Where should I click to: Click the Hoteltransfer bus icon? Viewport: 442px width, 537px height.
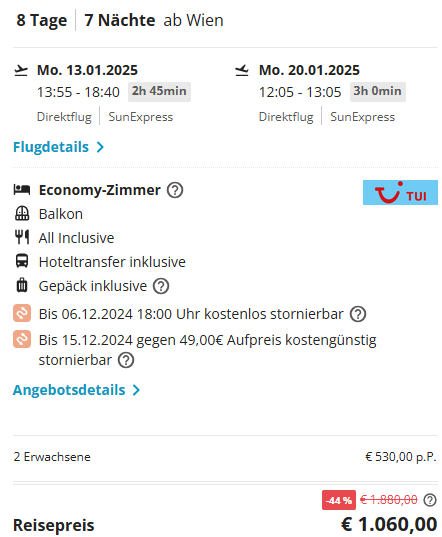pos(22,261)
